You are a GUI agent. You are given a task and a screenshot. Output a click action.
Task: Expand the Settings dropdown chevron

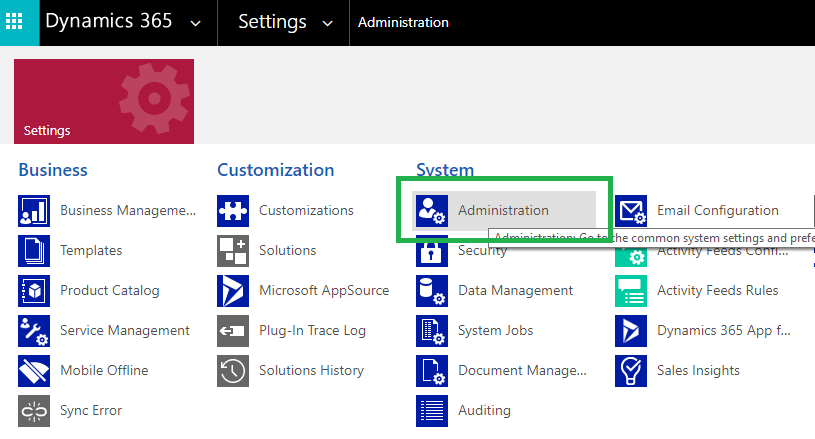[x=327, y=23]
